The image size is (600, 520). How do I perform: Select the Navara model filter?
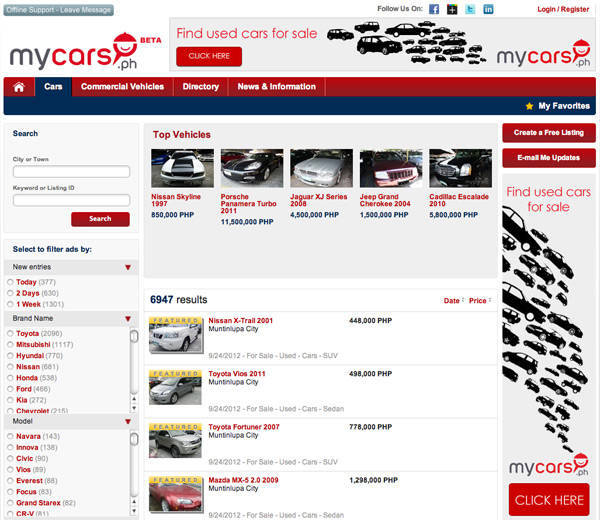pyautogui.click(x=10, y=436)
